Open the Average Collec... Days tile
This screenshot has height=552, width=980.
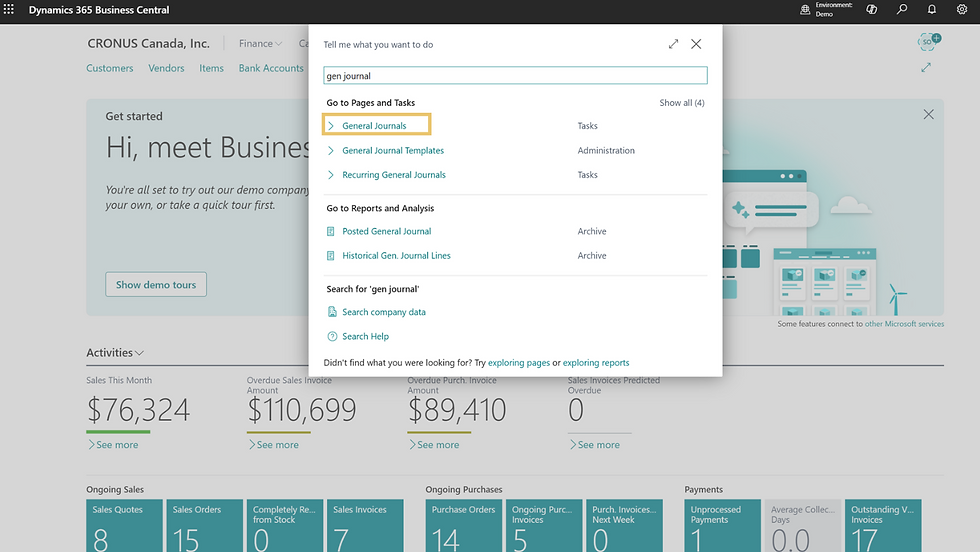(802, 525)
